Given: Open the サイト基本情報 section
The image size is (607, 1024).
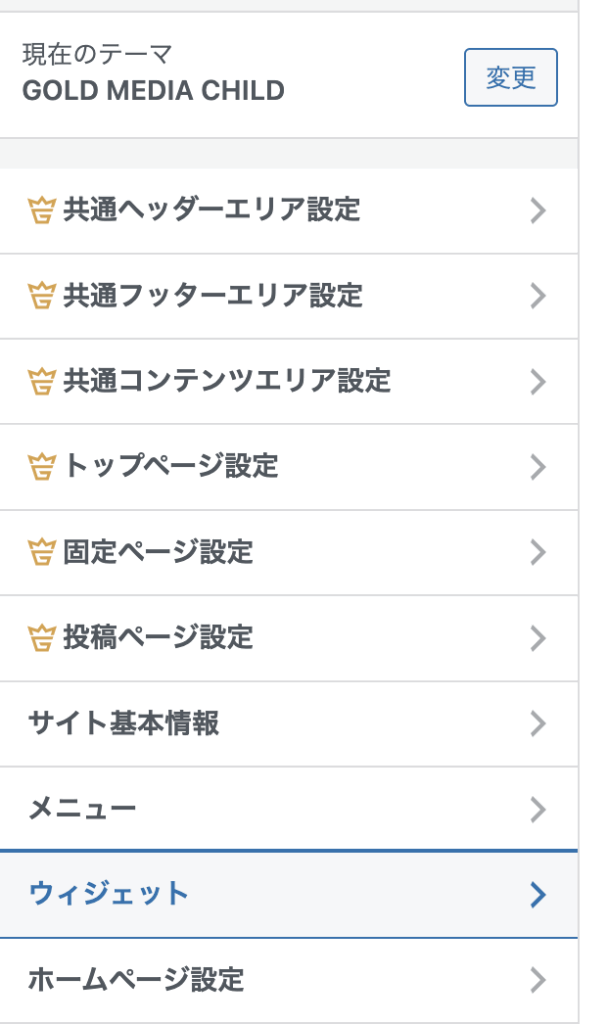Looking at the screenshot, I should click(x=124, y=723).
